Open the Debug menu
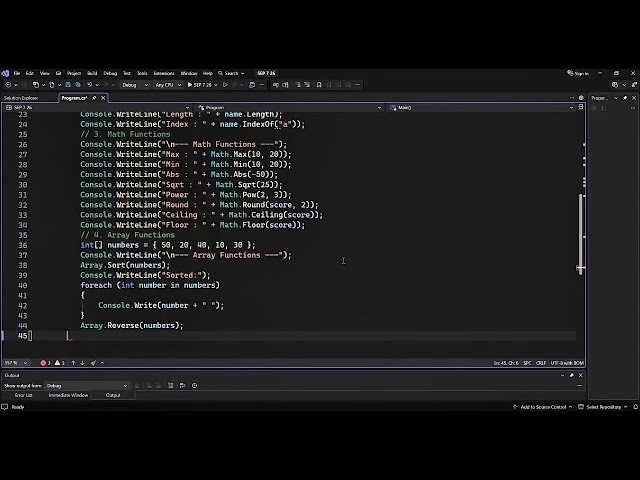 pyautogui.click(x=110, y=73)
